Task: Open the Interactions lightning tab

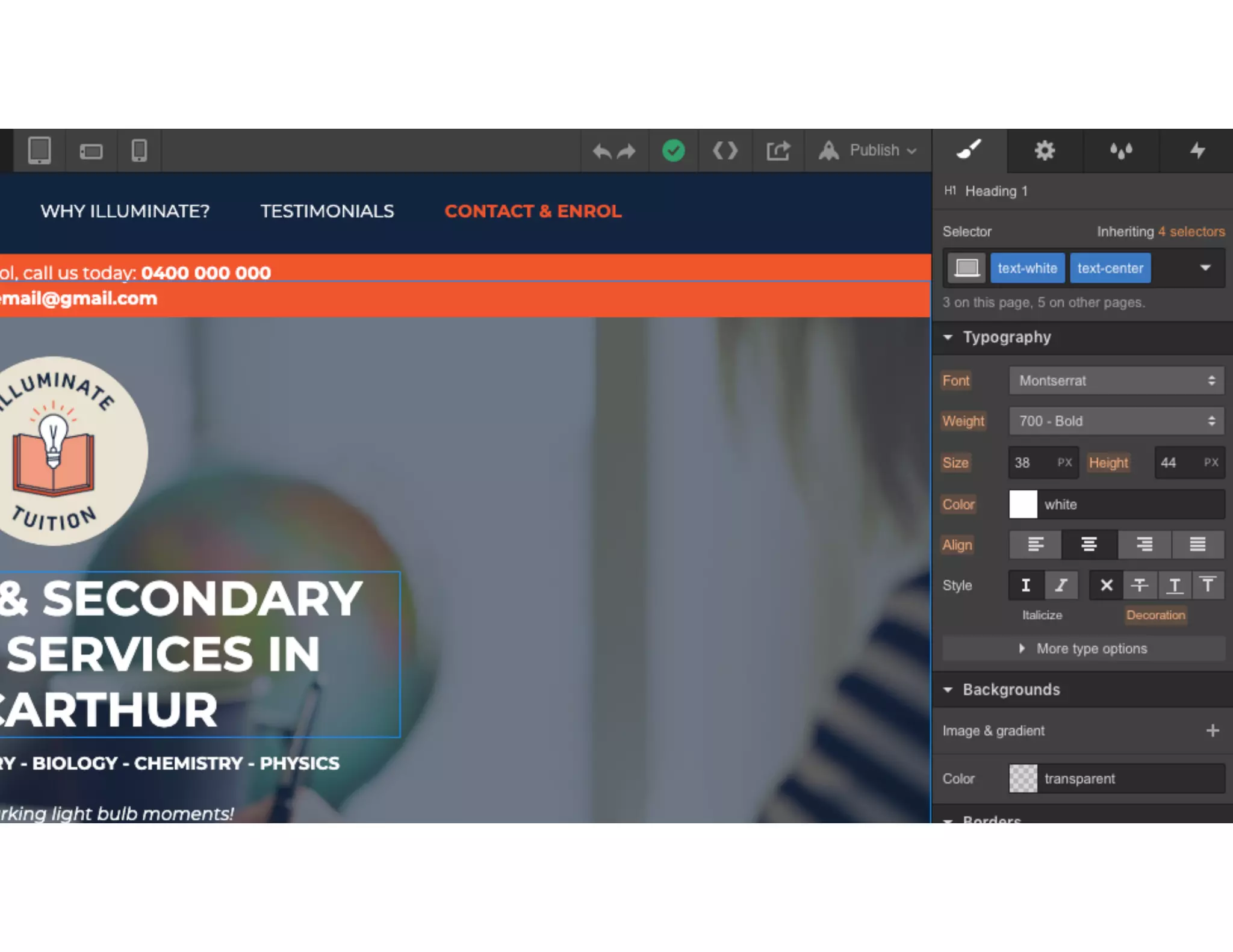Action: (x=1197, y=150)
